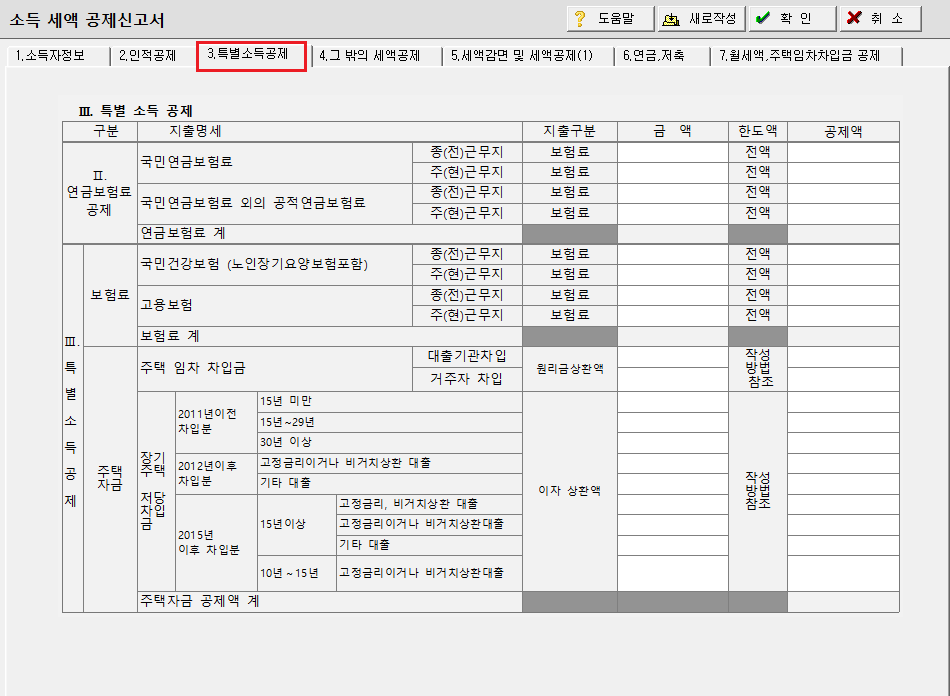Click 금액 field for 고용보험 종(전)근무지
Screen dimensions: 950x696
point(673,296)
